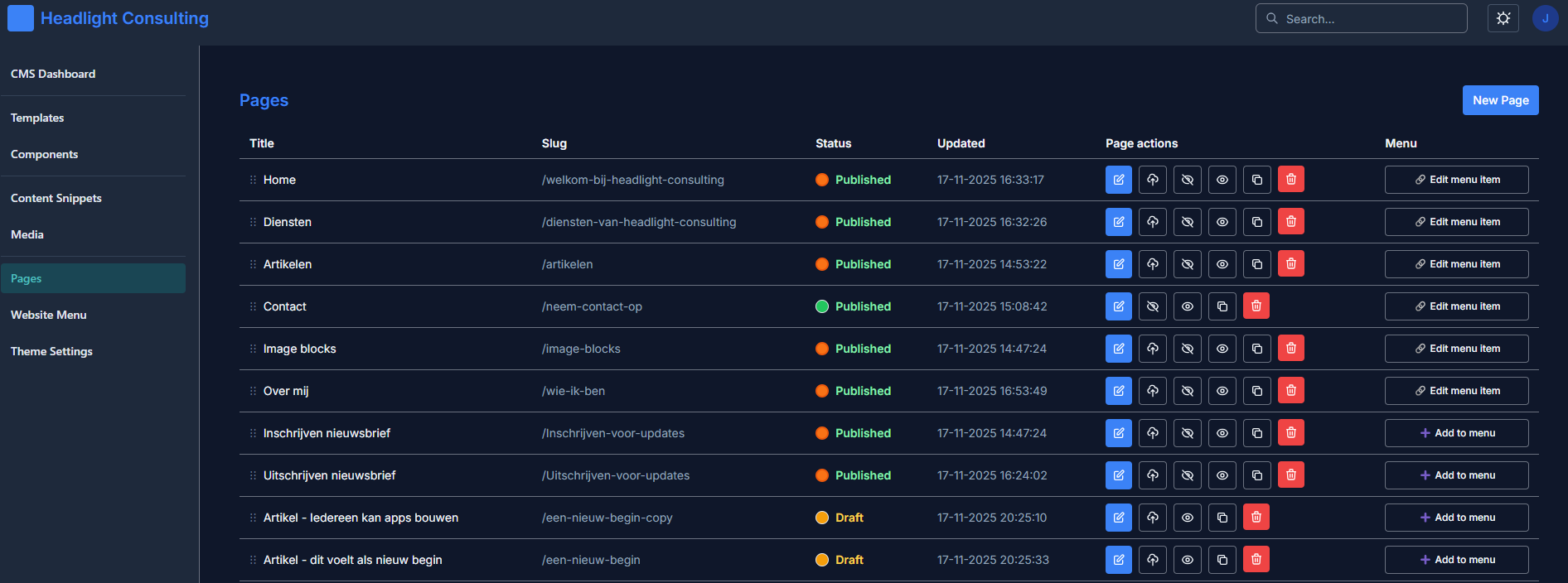This screenshot has width=1568, height=583.
Task: Open the user avatar menu labeled J
Action: click(x=1545, y=18)
